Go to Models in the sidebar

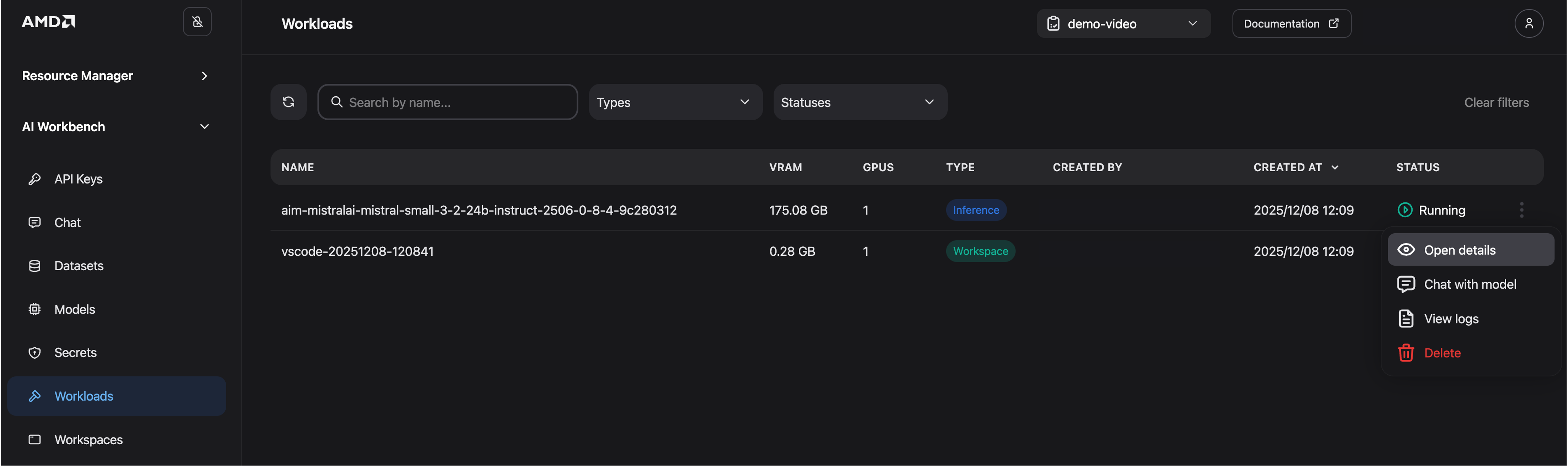[74, 309]
